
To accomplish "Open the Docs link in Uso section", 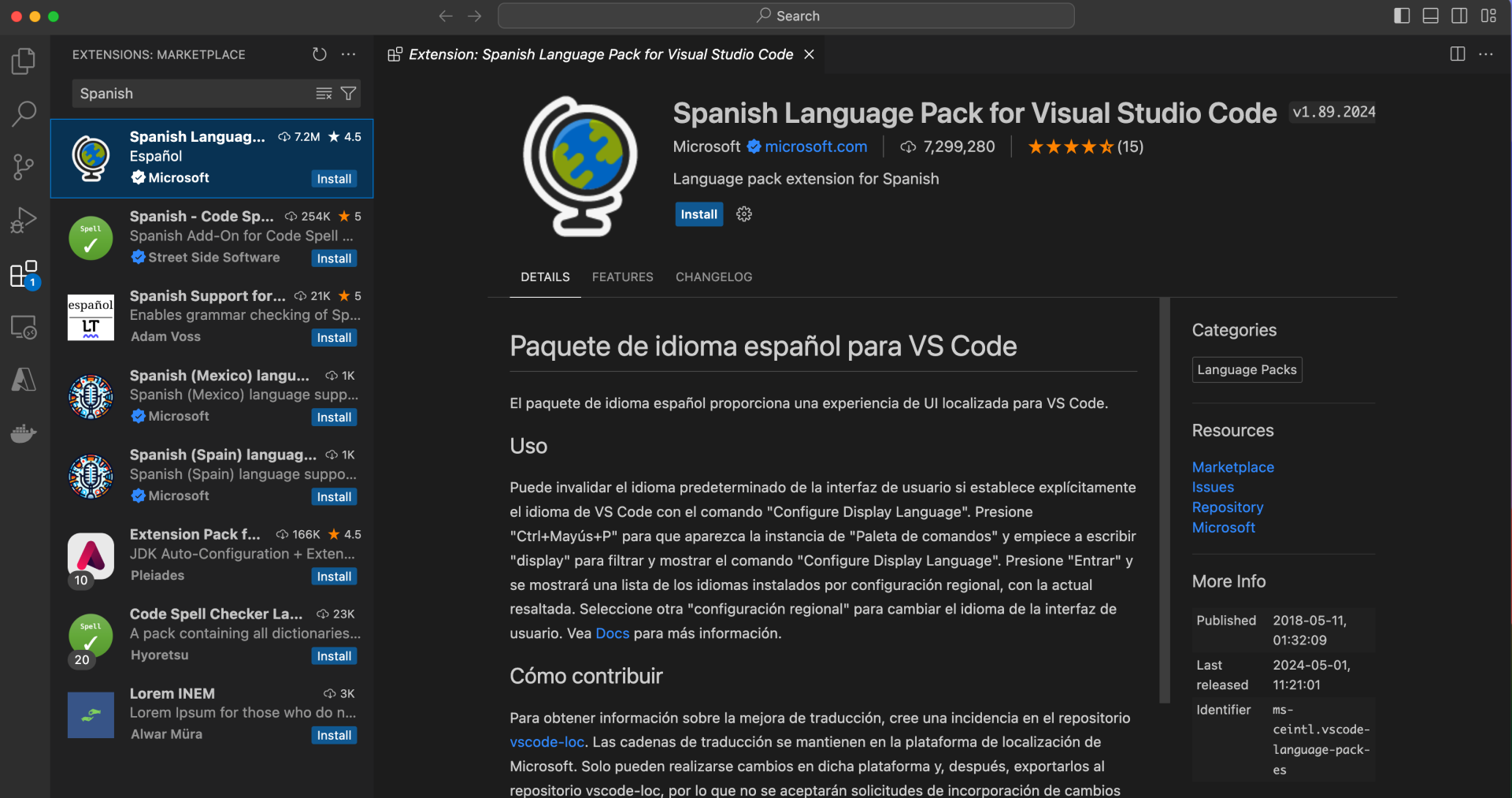I will click(613, 633).
